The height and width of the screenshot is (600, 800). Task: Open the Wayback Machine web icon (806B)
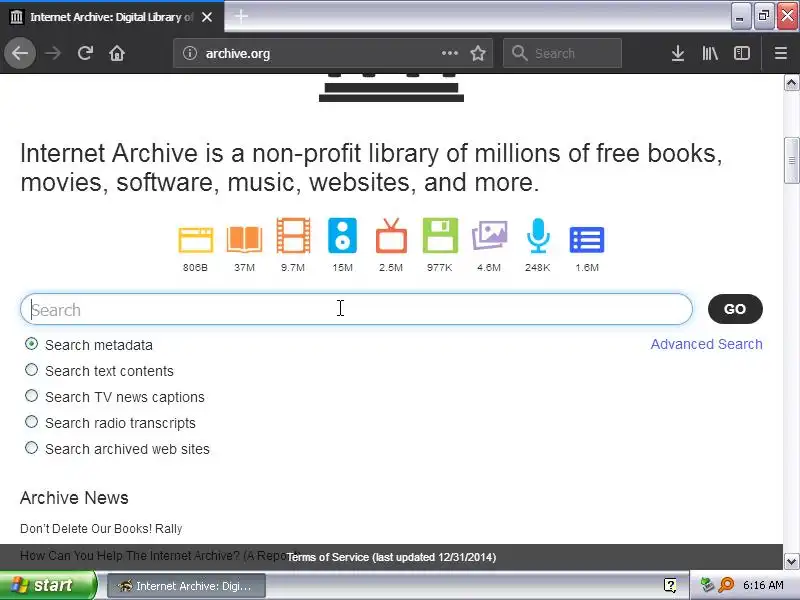point(195,240)
